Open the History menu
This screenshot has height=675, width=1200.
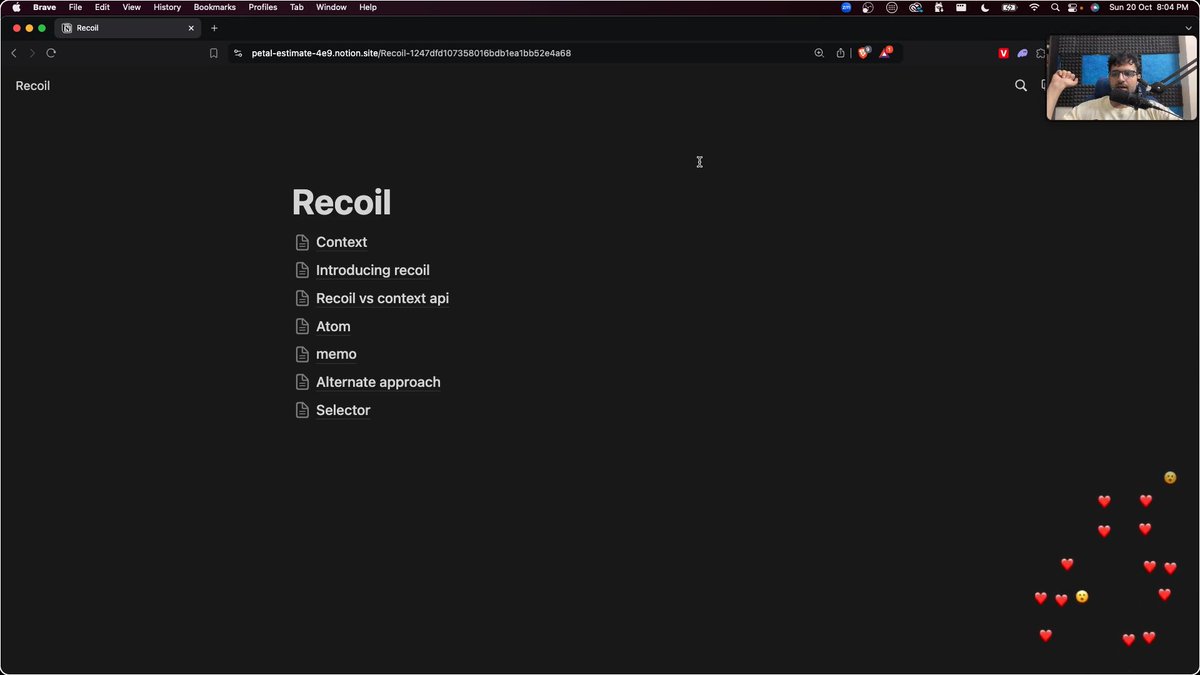click(167, 7)
